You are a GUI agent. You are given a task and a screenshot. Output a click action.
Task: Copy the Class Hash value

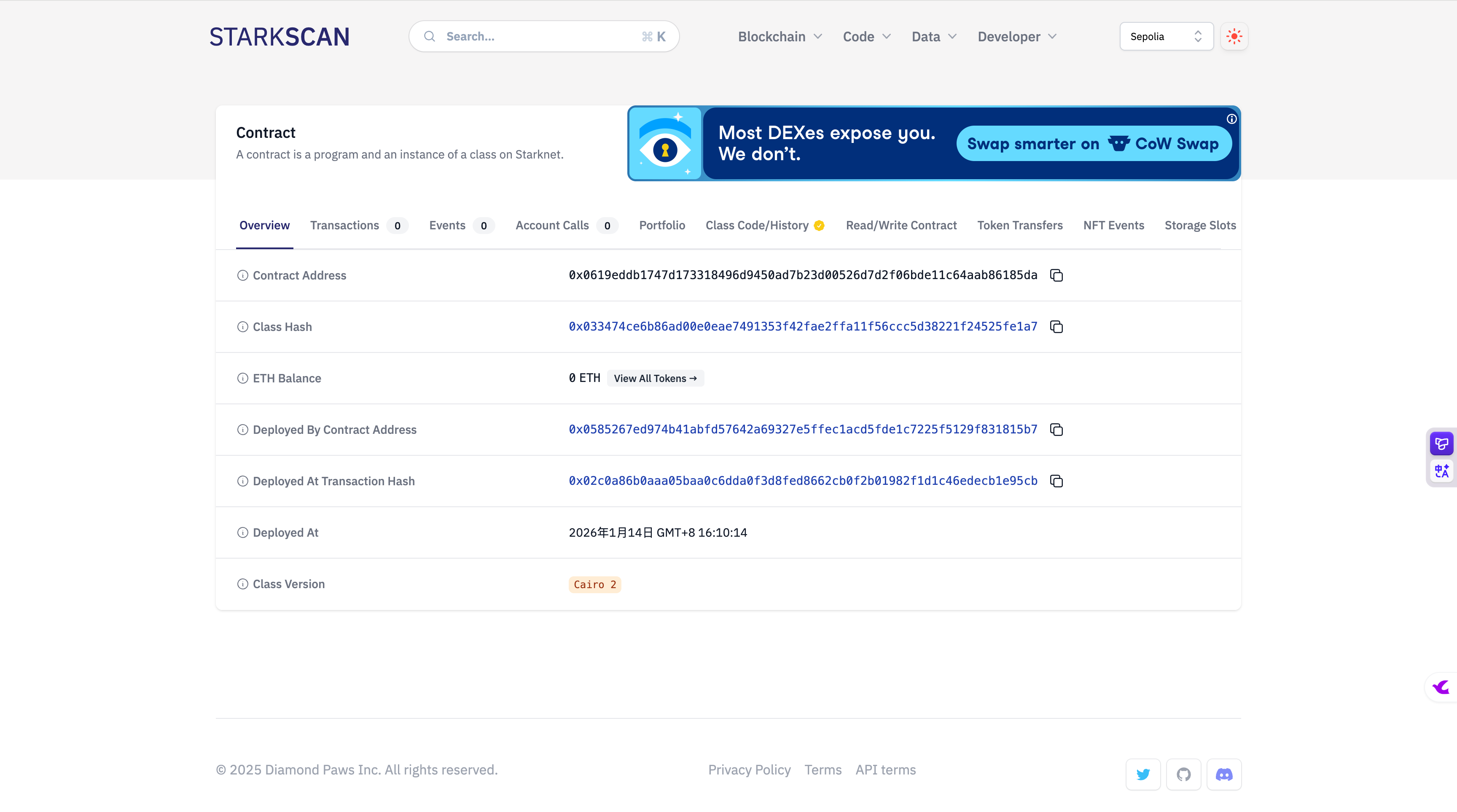(x=1056, y=327)
